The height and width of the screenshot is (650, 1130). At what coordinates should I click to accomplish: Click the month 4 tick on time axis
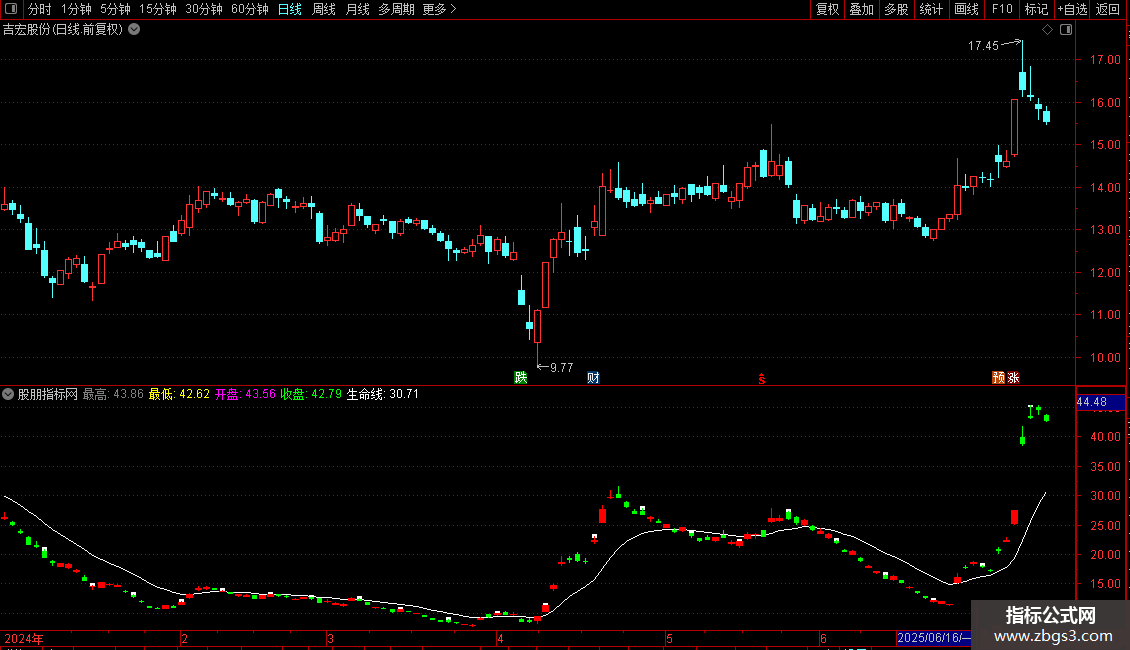(x=500, y=638)
